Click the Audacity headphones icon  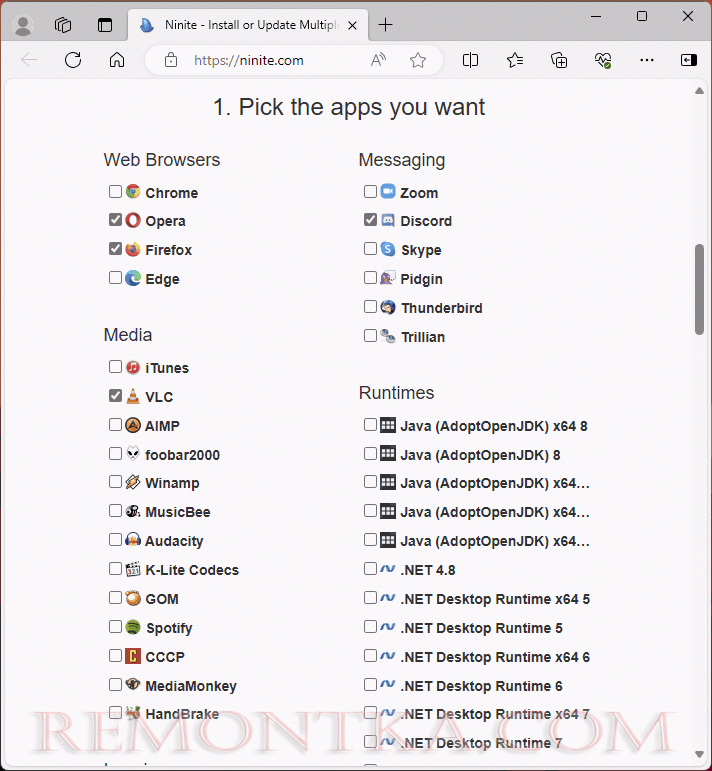click(133, 540)
